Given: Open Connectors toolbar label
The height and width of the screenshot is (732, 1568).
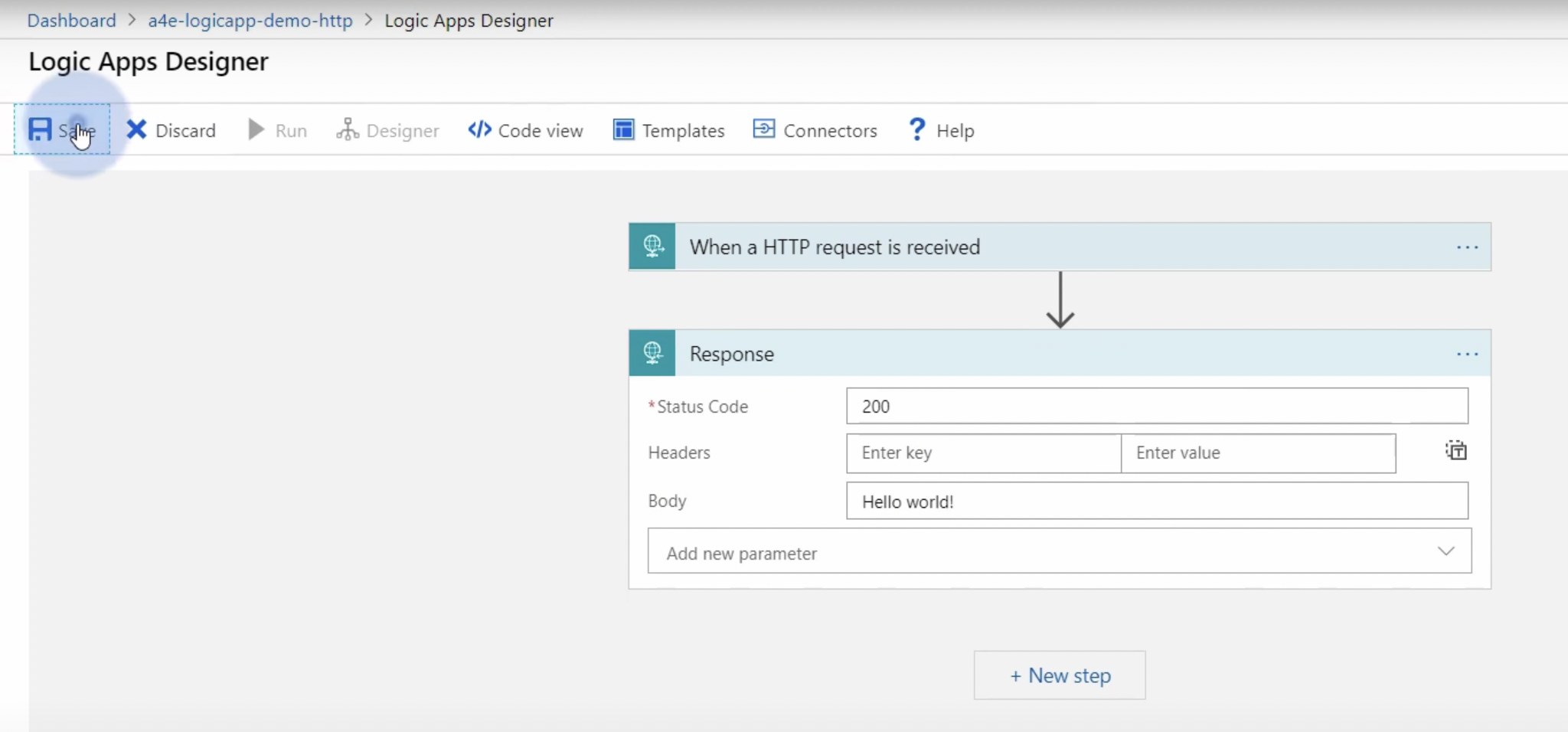Looking at the screenshot, I should (x=830, y=131).
